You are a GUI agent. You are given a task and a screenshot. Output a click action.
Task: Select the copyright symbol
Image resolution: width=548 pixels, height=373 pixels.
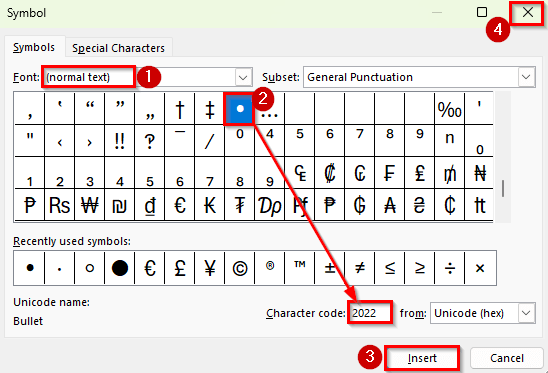(239, 268)
